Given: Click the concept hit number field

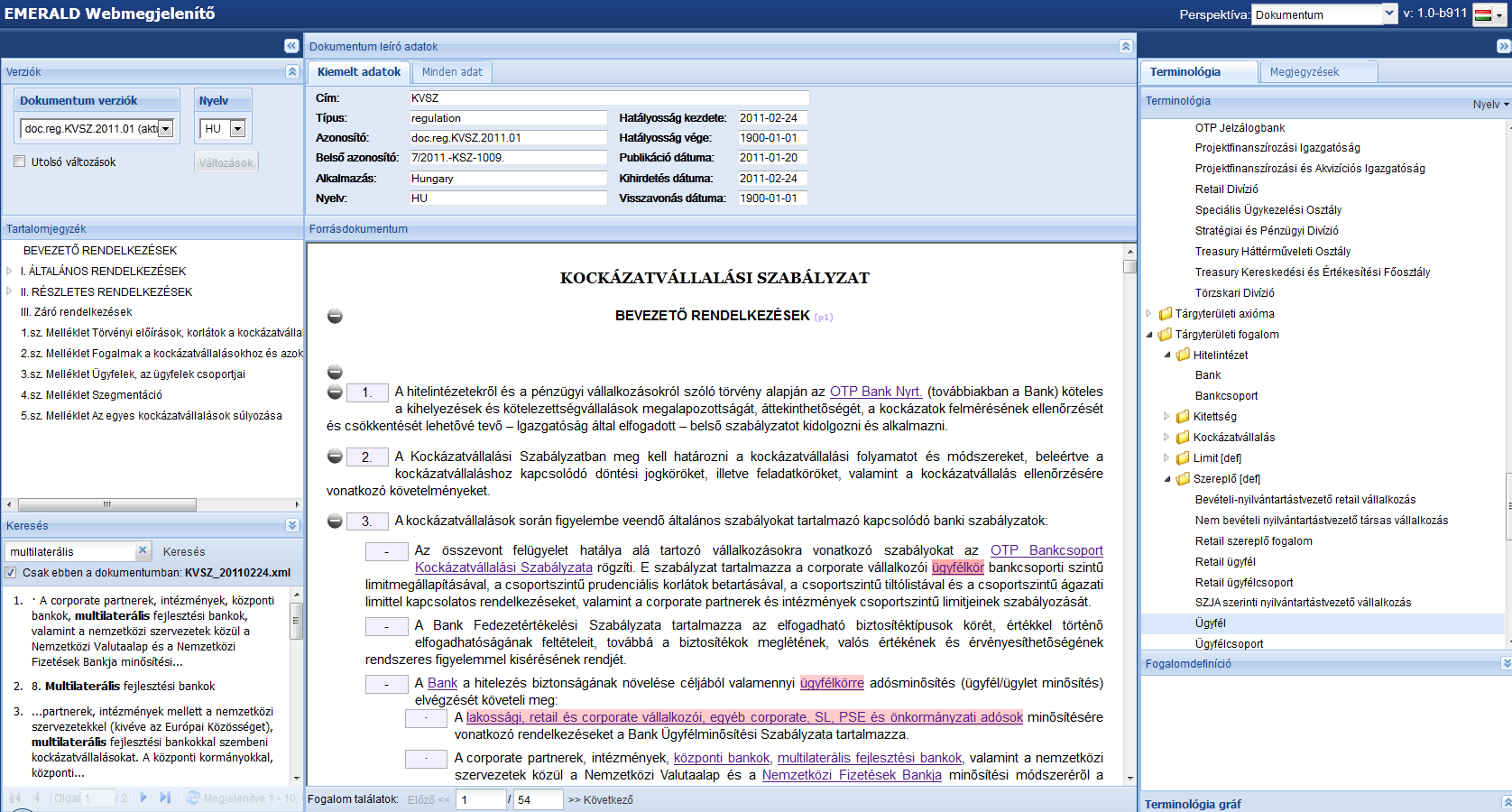Looking at the screenshot, I should [x=481, y=799].
